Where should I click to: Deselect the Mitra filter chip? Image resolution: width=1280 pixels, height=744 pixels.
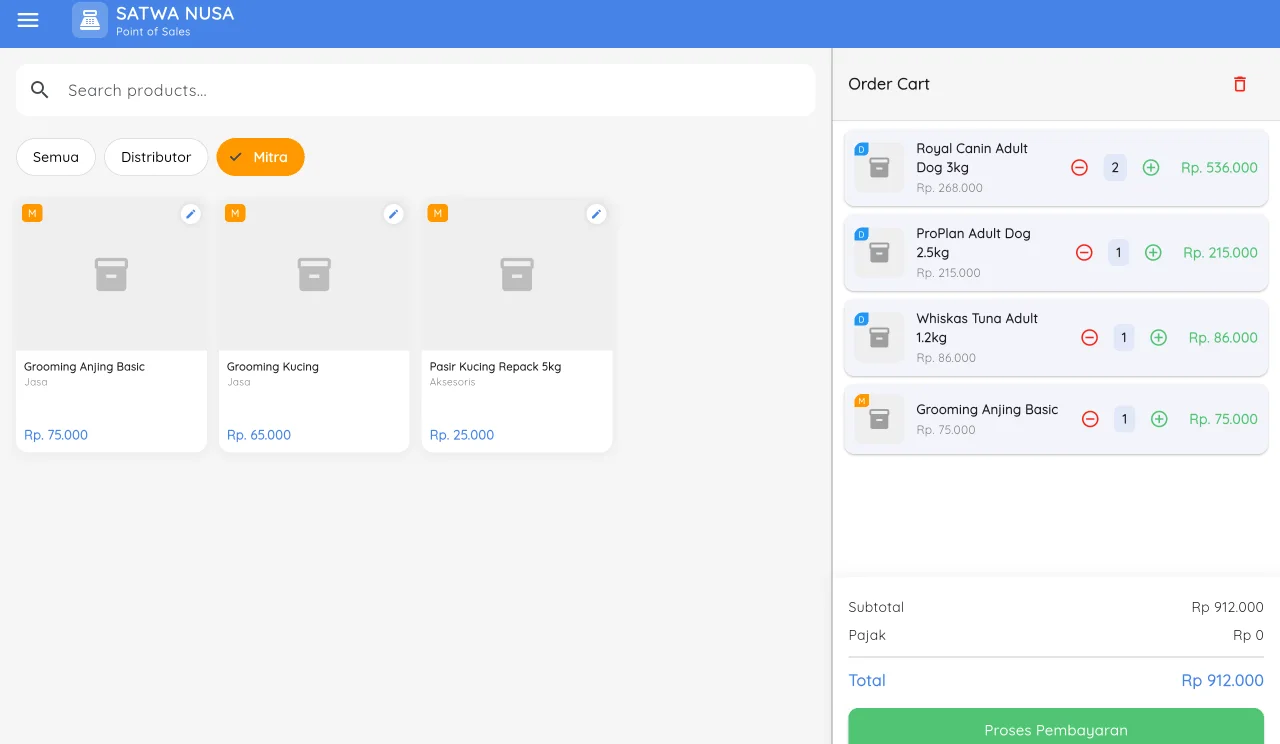click(x=260, y=157)
